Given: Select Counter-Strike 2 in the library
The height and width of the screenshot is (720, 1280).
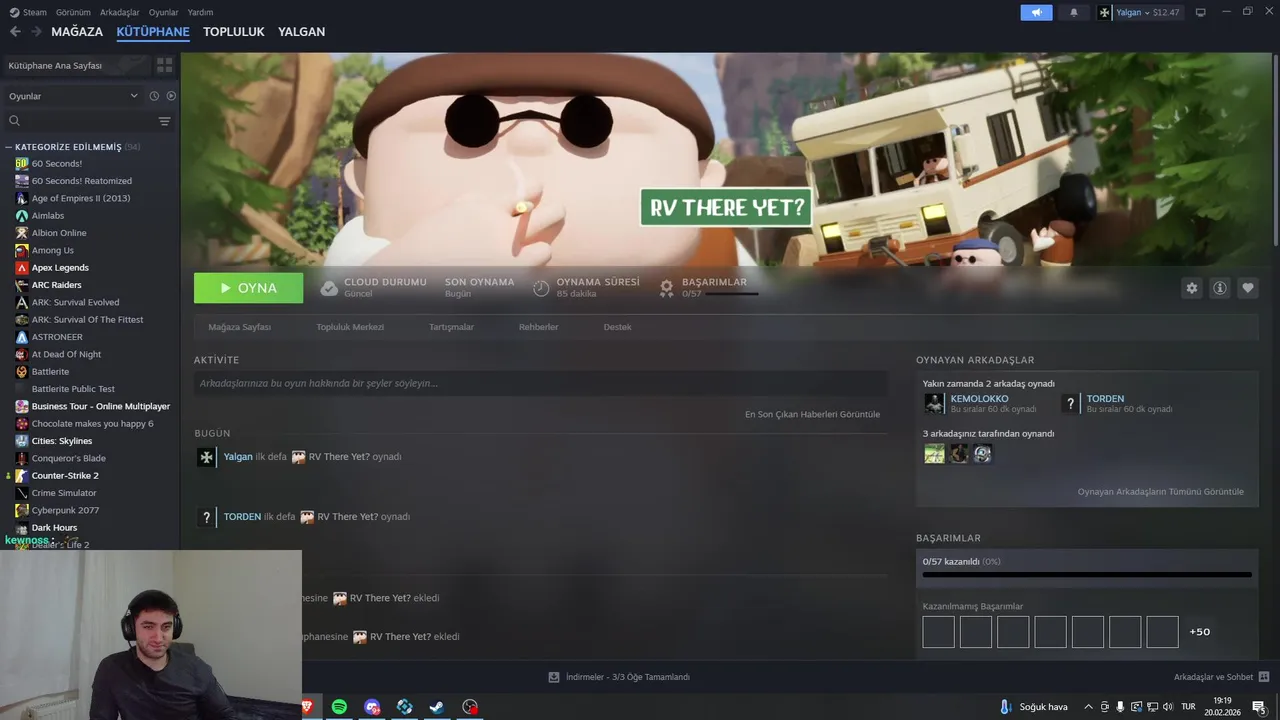Looking at the screenshot, I should 65,476.
